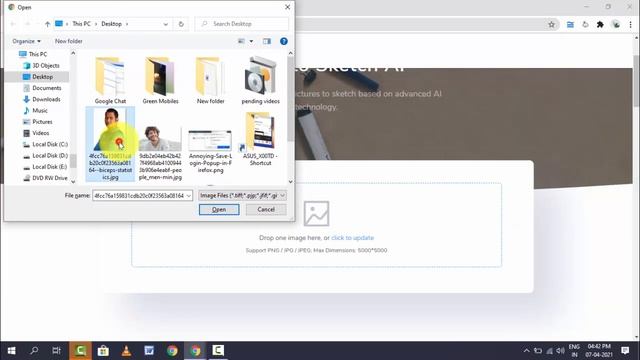Viewport: 640px width, 360px height.
Task: Open the Windows Start menu
Action: [x=11, y=351]
